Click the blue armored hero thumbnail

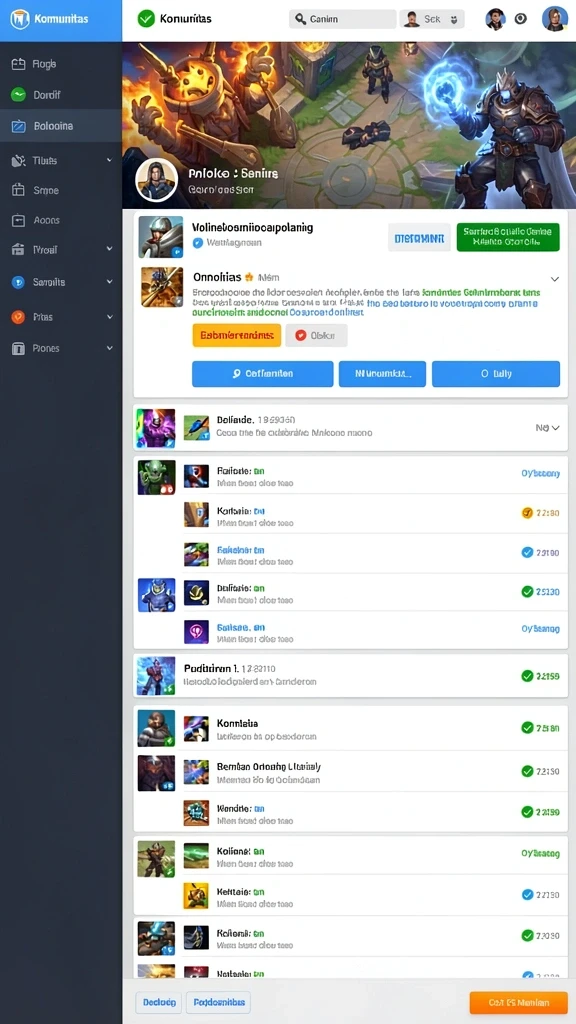[x=157, y=595]
